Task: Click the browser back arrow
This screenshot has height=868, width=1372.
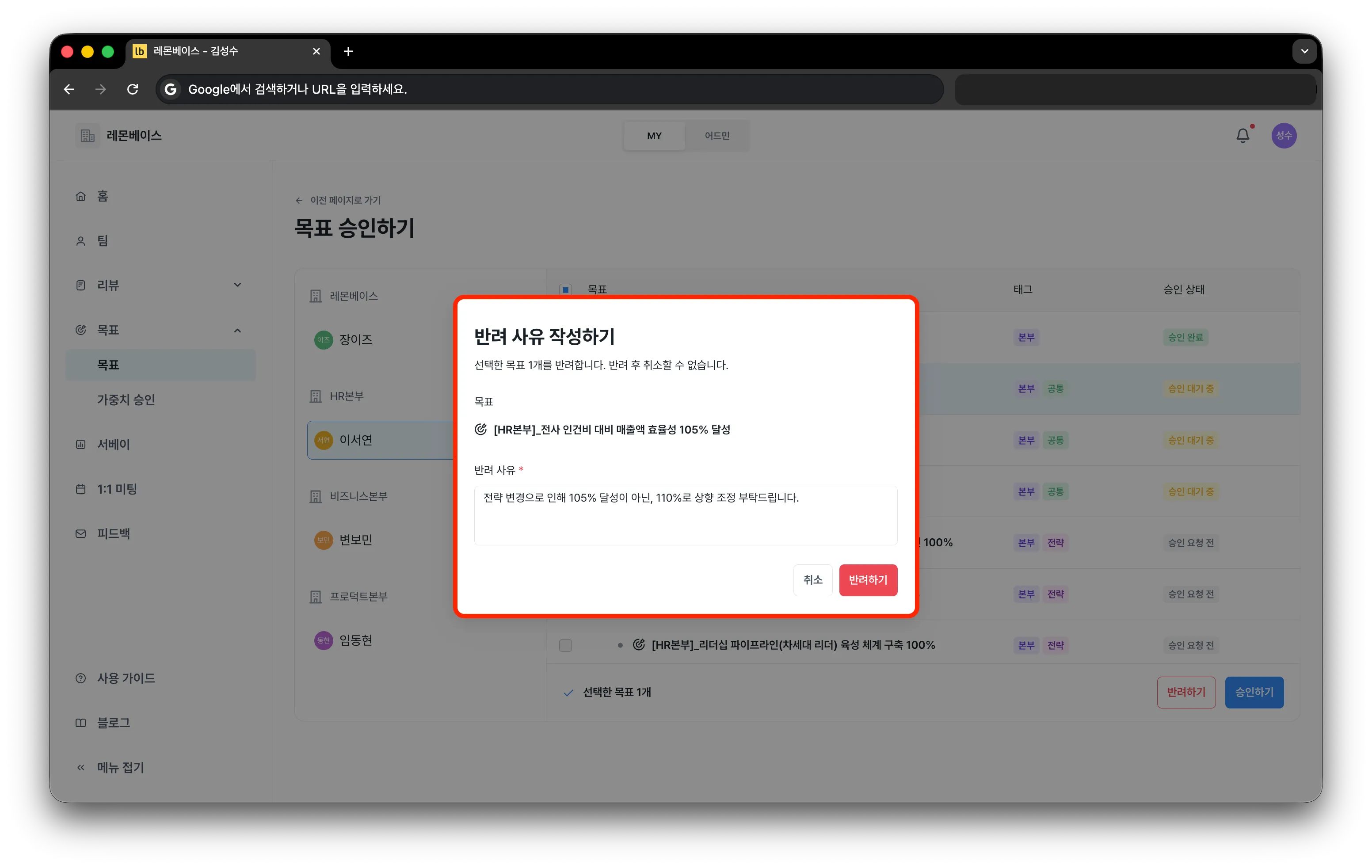Action: 69,89
